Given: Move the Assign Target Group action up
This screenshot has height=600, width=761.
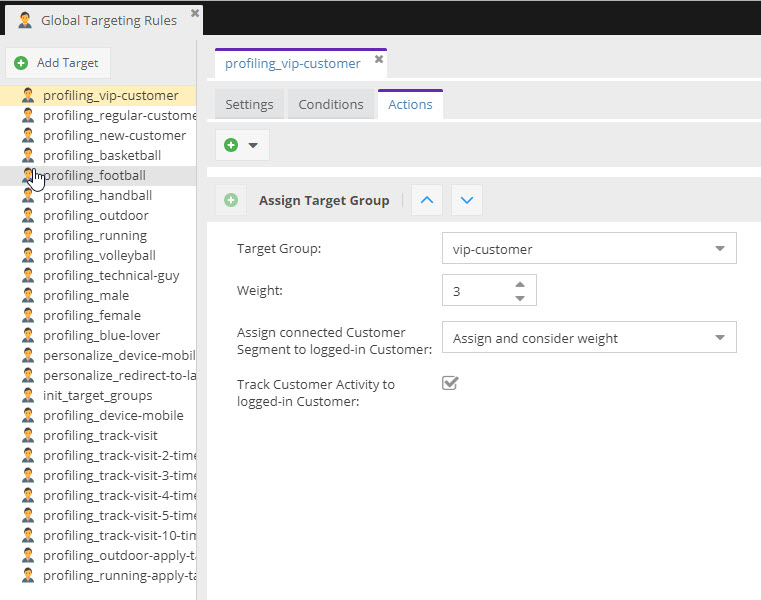Looking at the screenshot, I should (x=427, y=200).
